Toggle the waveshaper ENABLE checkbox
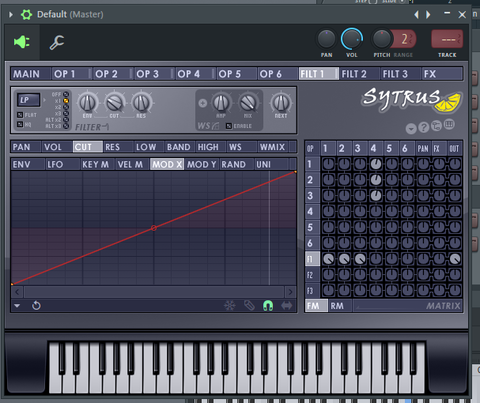Viewport: 480px width, 403px height. coord(229,126)
